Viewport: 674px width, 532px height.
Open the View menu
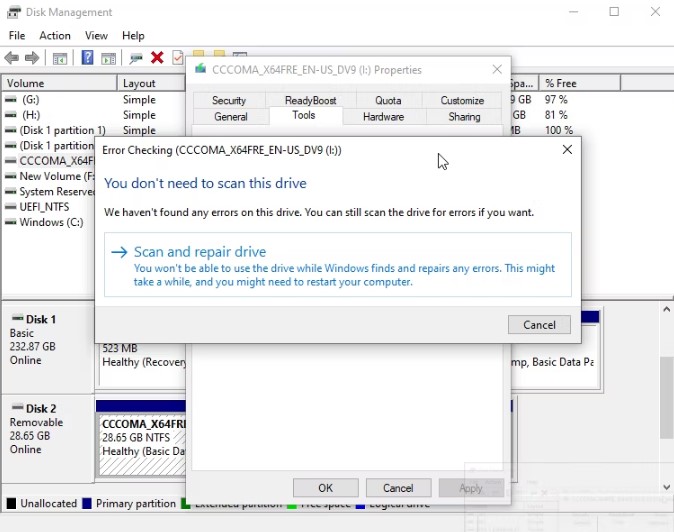[96, 36]
